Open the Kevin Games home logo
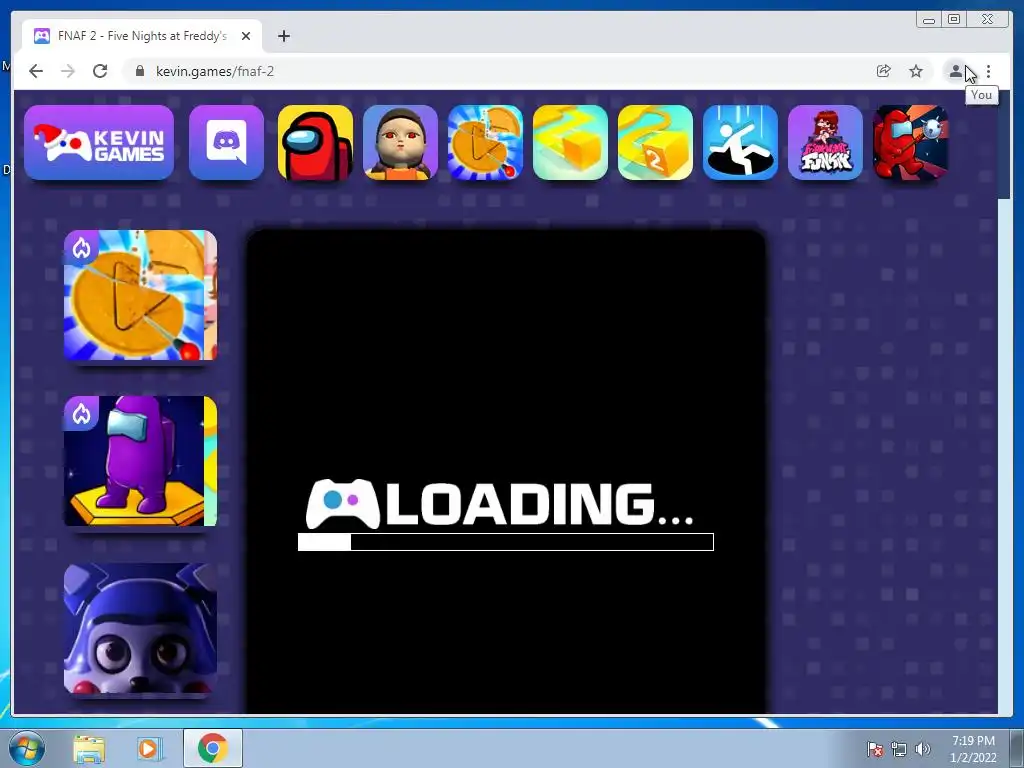The height and width of the screenshot is (768, 1024). tap(99, 142)
